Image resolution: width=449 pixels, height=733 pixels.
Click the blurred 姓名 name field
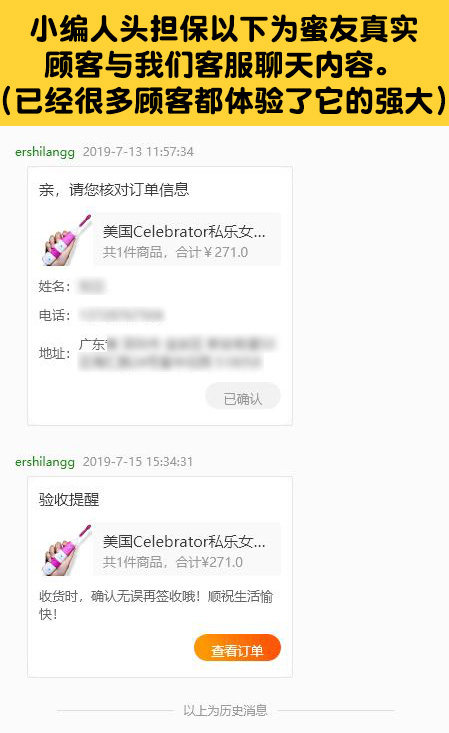coord(91,286)
